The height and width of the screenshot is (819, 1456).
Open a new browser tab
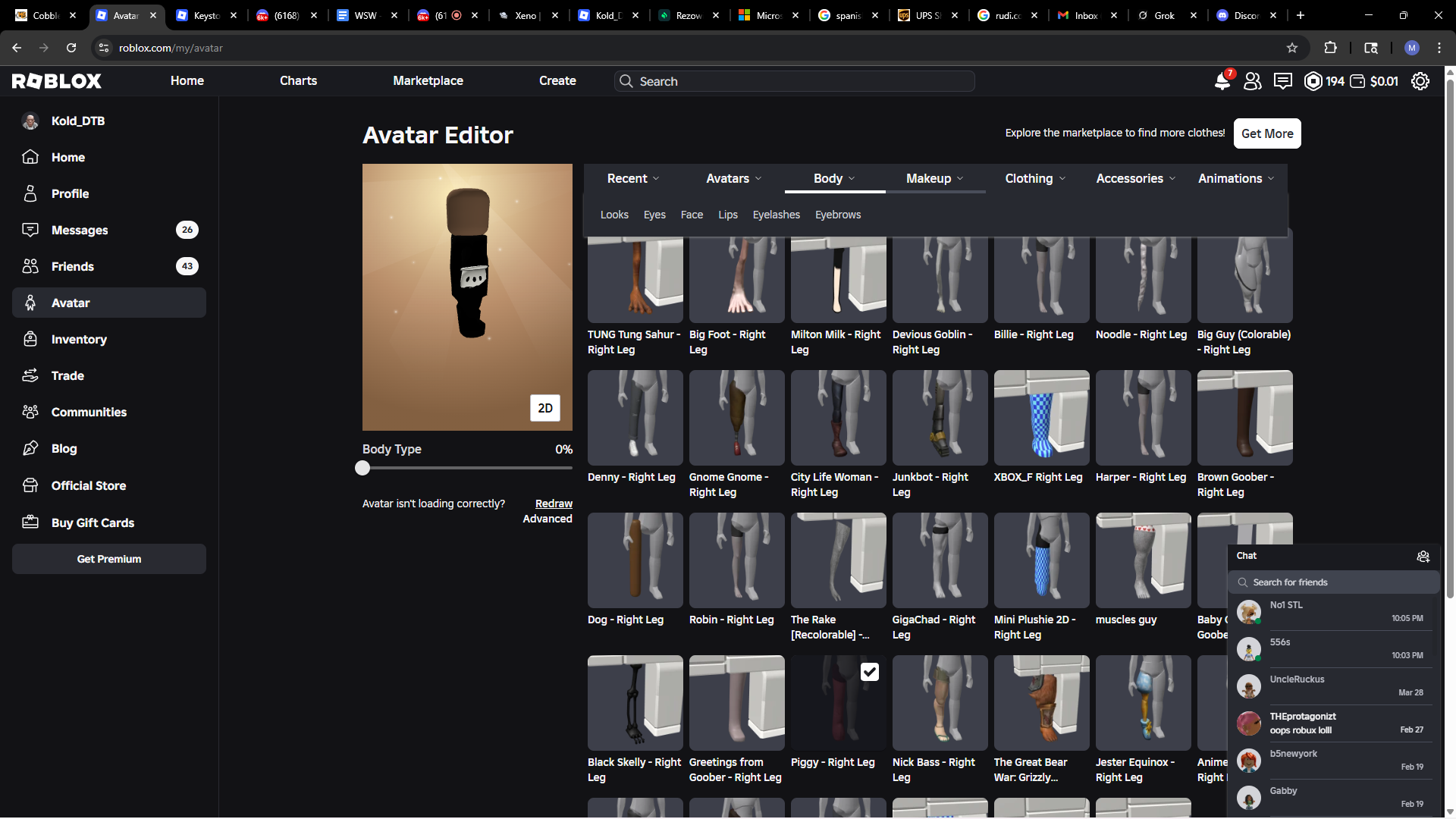click(1301, 15)
